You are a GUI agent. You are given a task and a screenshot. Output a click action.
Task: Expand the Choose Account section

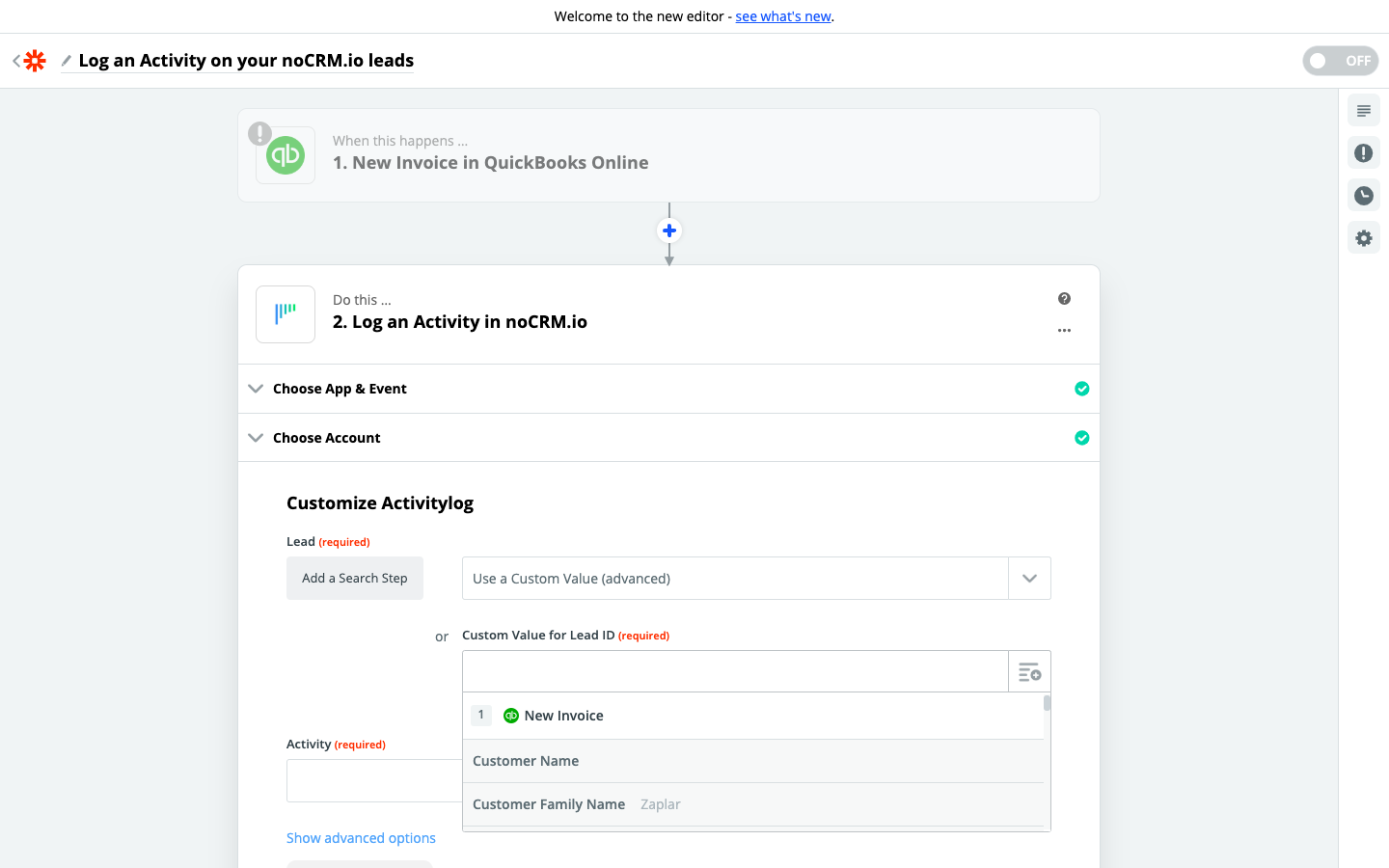pos(326,438)
